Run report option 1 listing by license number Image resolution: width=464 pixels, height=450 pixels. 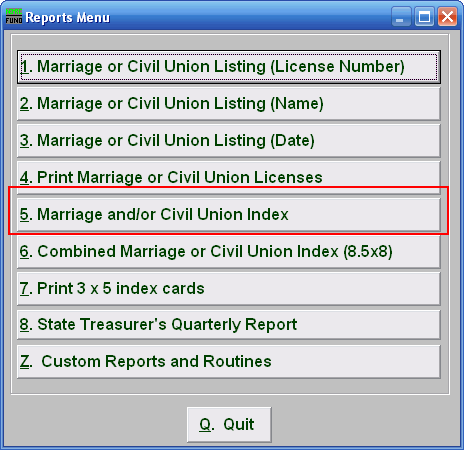(229, 67)
